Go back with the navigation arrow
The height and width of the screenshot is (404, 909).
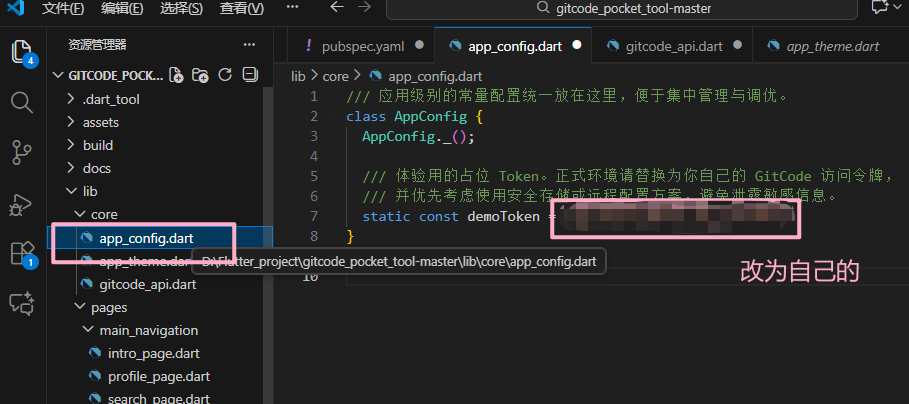[336, 8]
